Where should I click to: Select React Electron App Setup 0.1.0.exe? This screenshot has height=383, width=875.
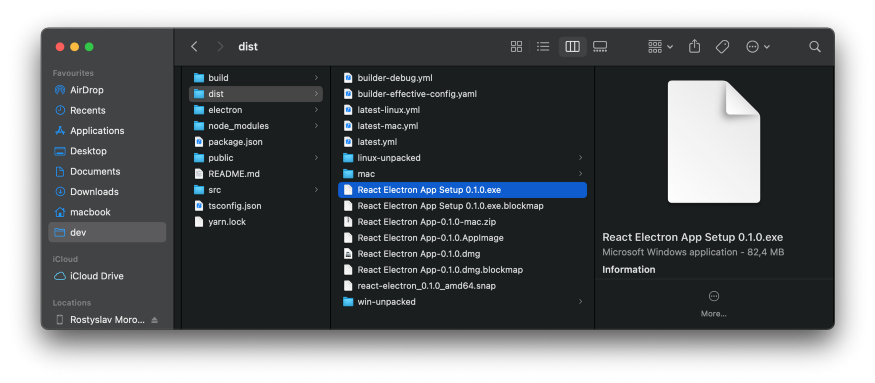pyautogui.click(x=462, y=190)
